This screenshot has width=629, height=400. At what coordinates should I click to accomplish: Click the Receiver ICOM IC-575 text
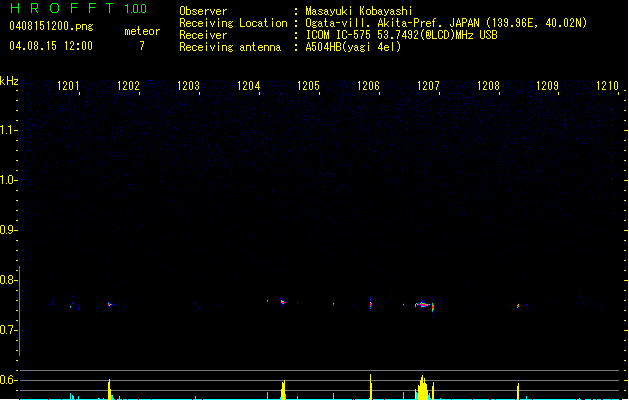(x=402, y=35)
